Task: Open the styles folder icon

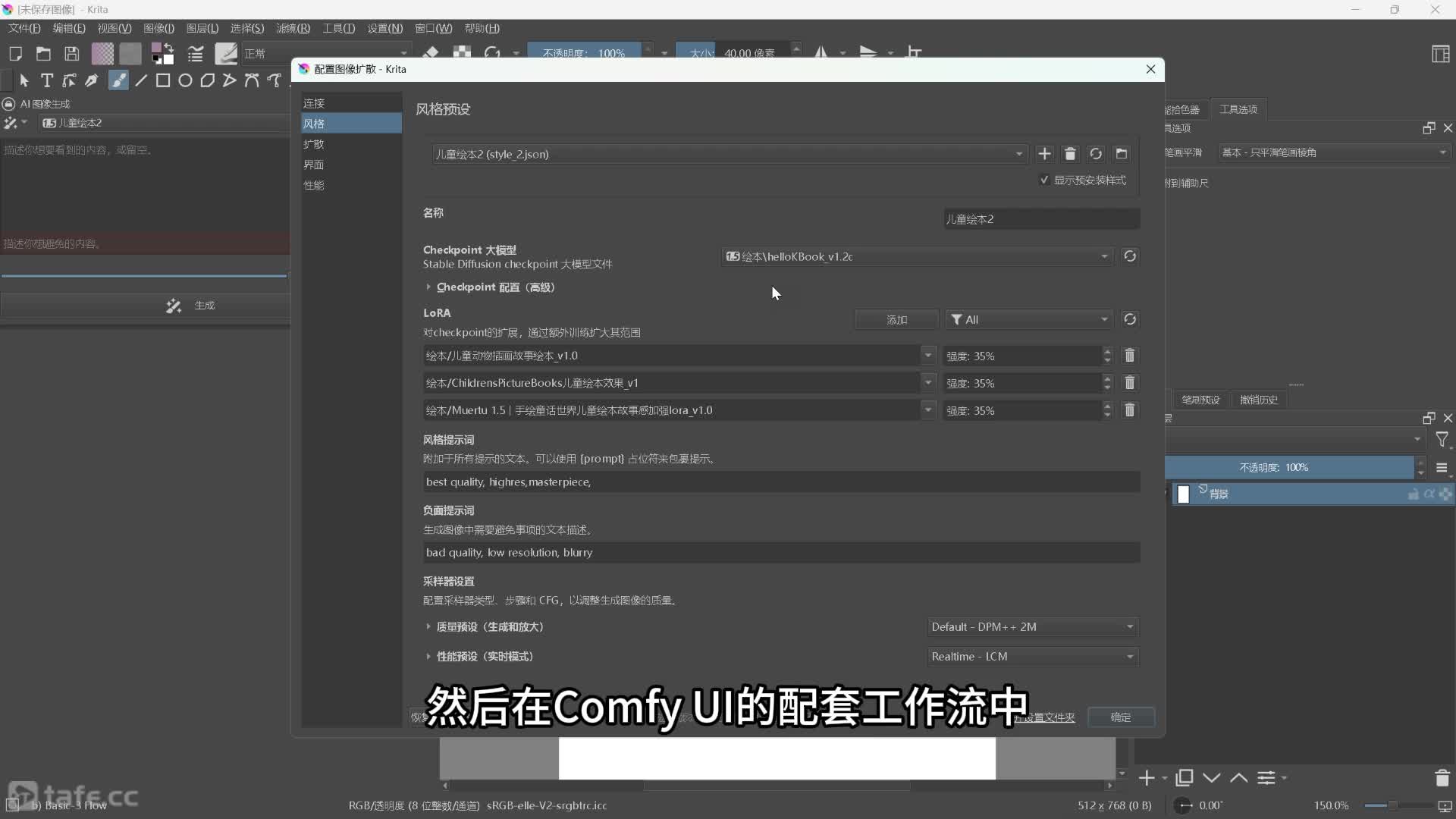Action: [1122, 154]
